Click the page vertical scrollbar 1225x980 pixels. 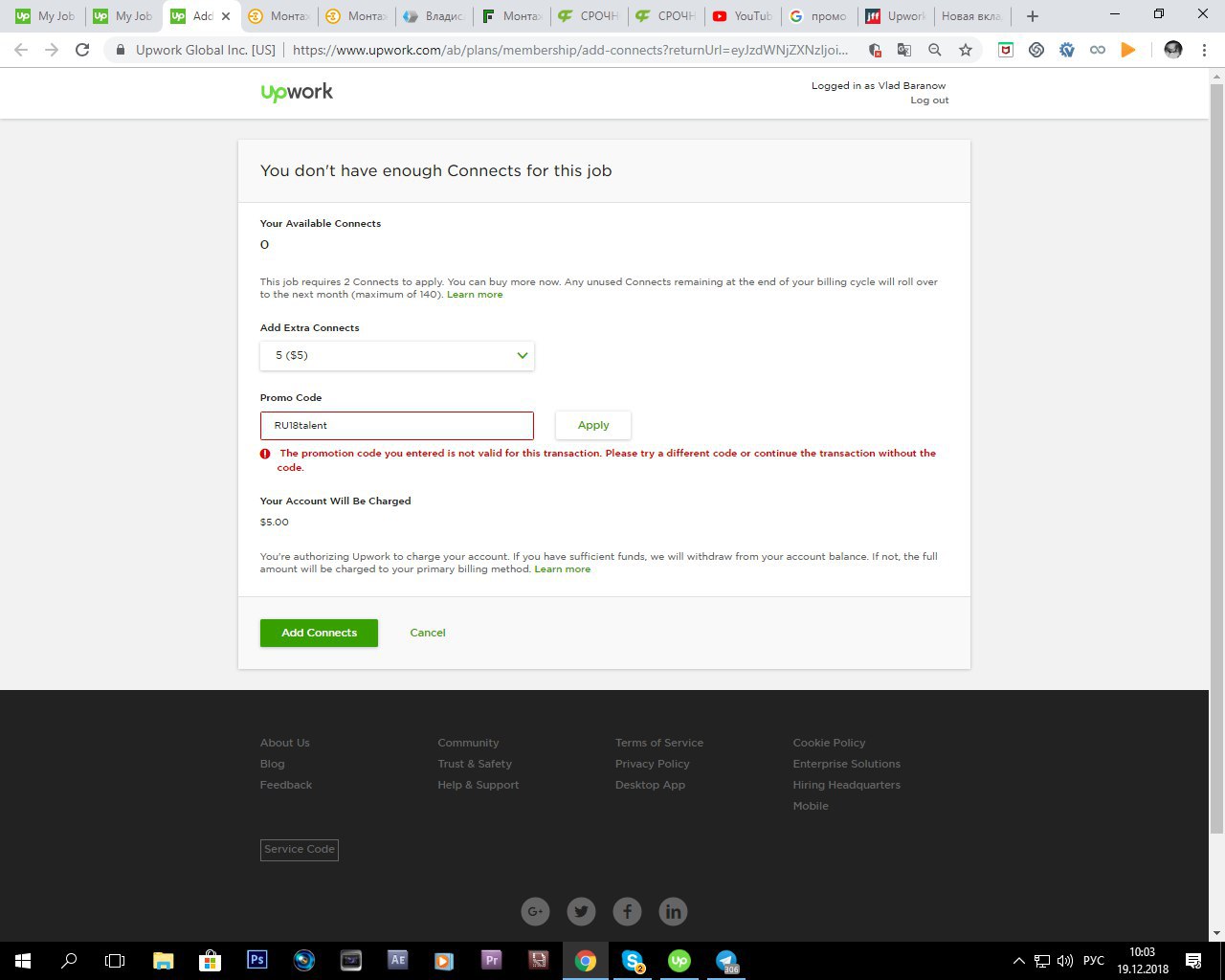pos(1217,459)
